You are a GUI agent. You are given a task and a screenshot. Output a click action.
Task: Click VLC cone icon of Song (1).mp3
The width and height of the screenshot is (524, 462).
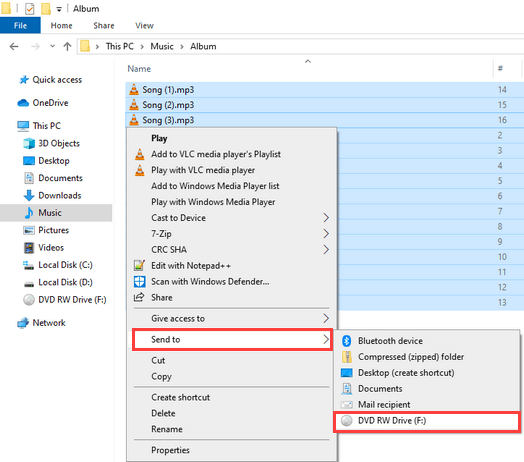coord(134,89)
